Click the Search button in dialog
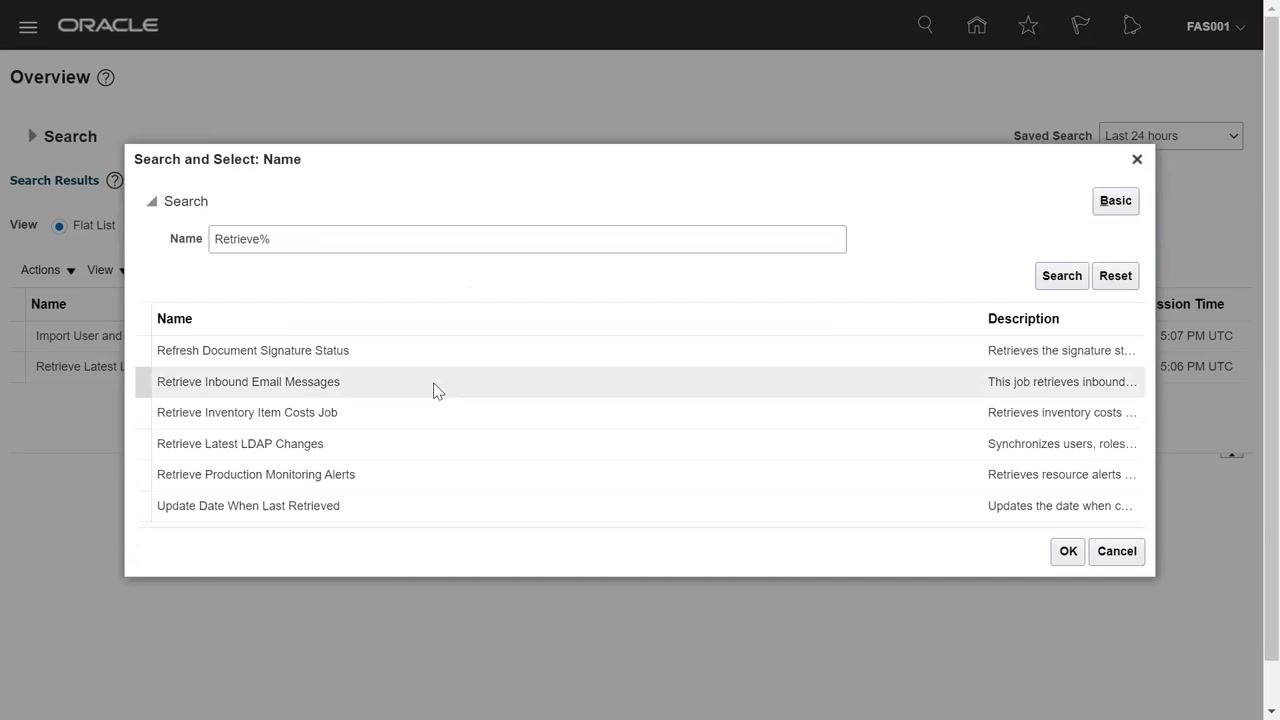The height and width of the screenshot is (720, 1280). tap(1062, 276)
